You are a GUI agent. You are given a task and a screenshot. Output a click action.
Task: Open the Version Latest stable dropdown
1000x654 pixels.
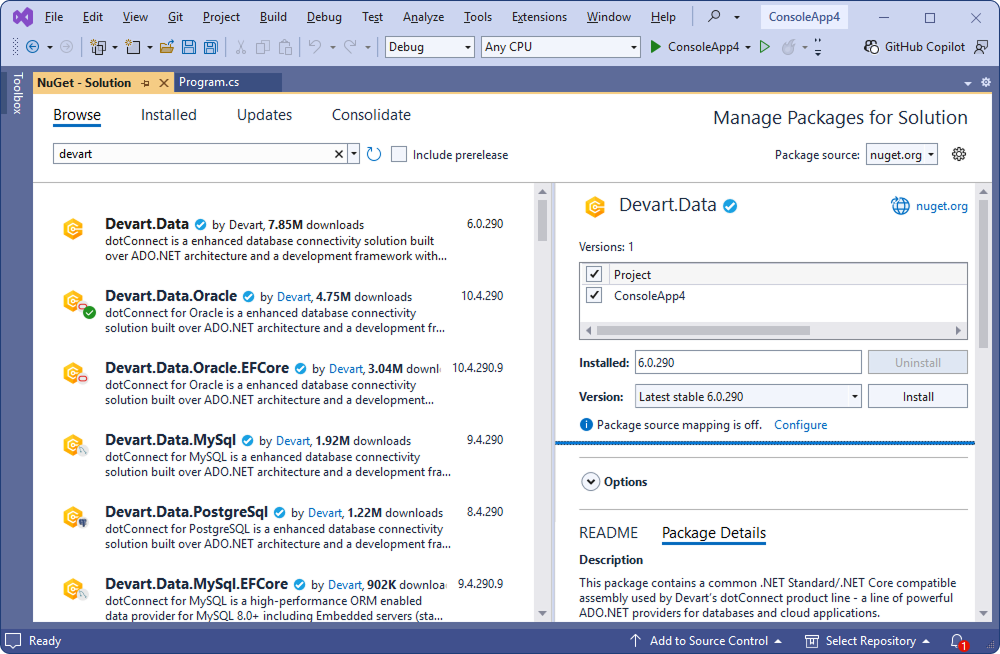(854, 396)
